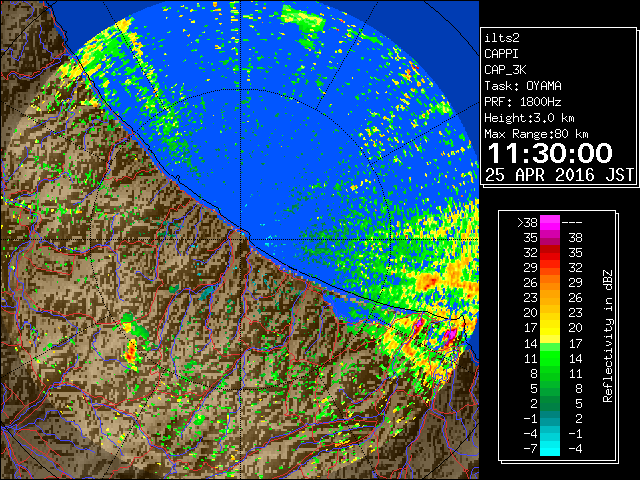This screenshot has width=640, height=480.
Task: Click the '---' label at top of legend
Action: click(x=572, y=223)
